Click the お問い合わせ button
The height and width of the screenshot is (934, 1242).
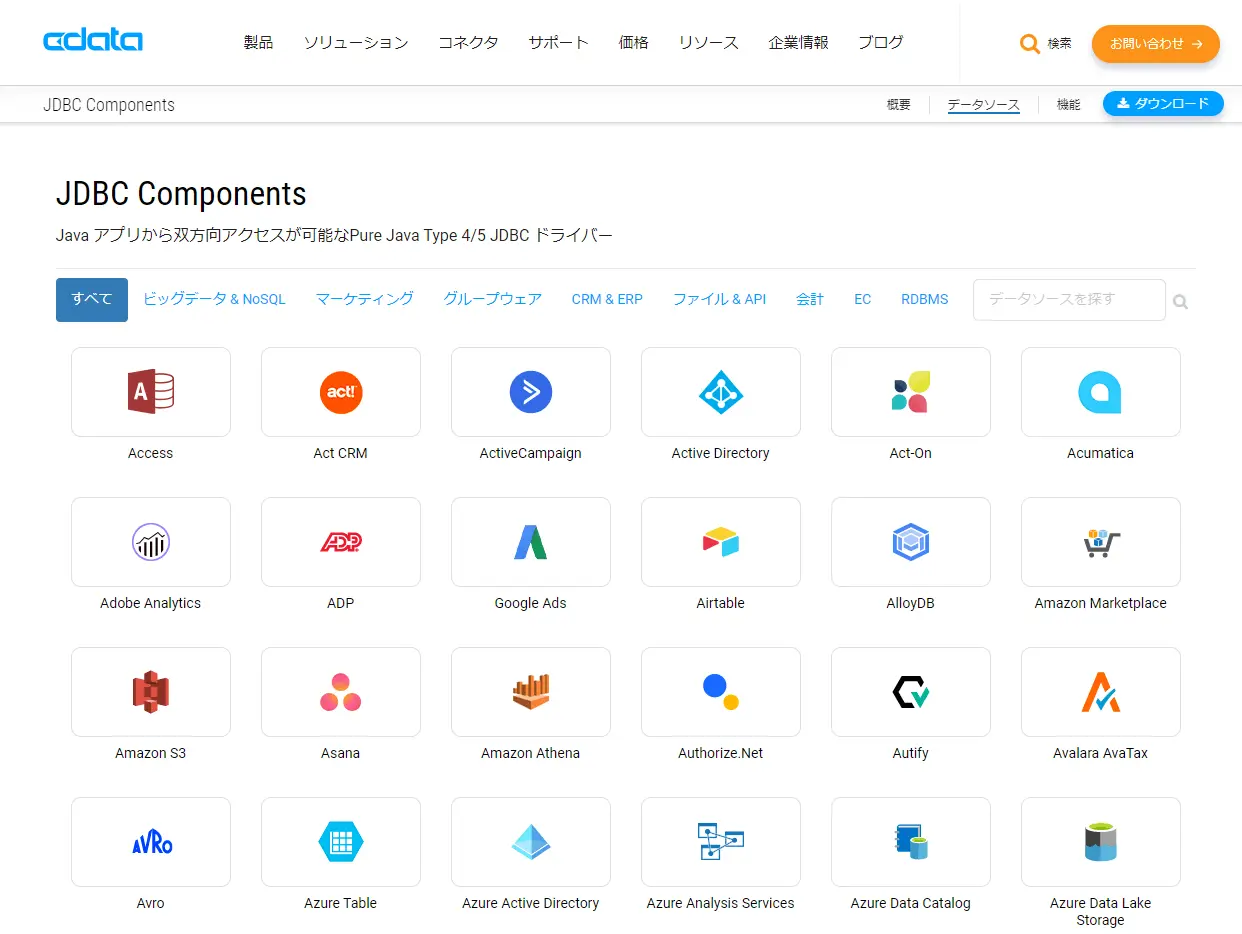1156,44
